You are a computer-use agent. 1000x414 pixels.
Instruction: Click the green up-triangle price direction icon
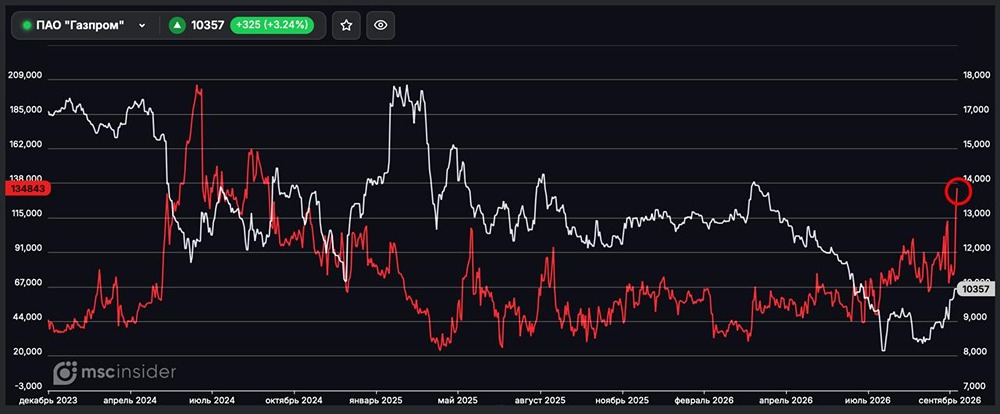(177, 26)
